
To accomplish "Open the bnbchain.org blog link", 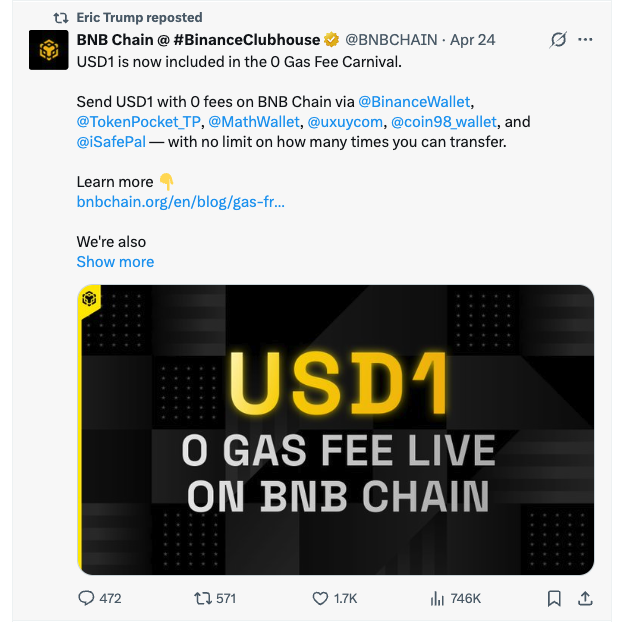I will (180, 202).
